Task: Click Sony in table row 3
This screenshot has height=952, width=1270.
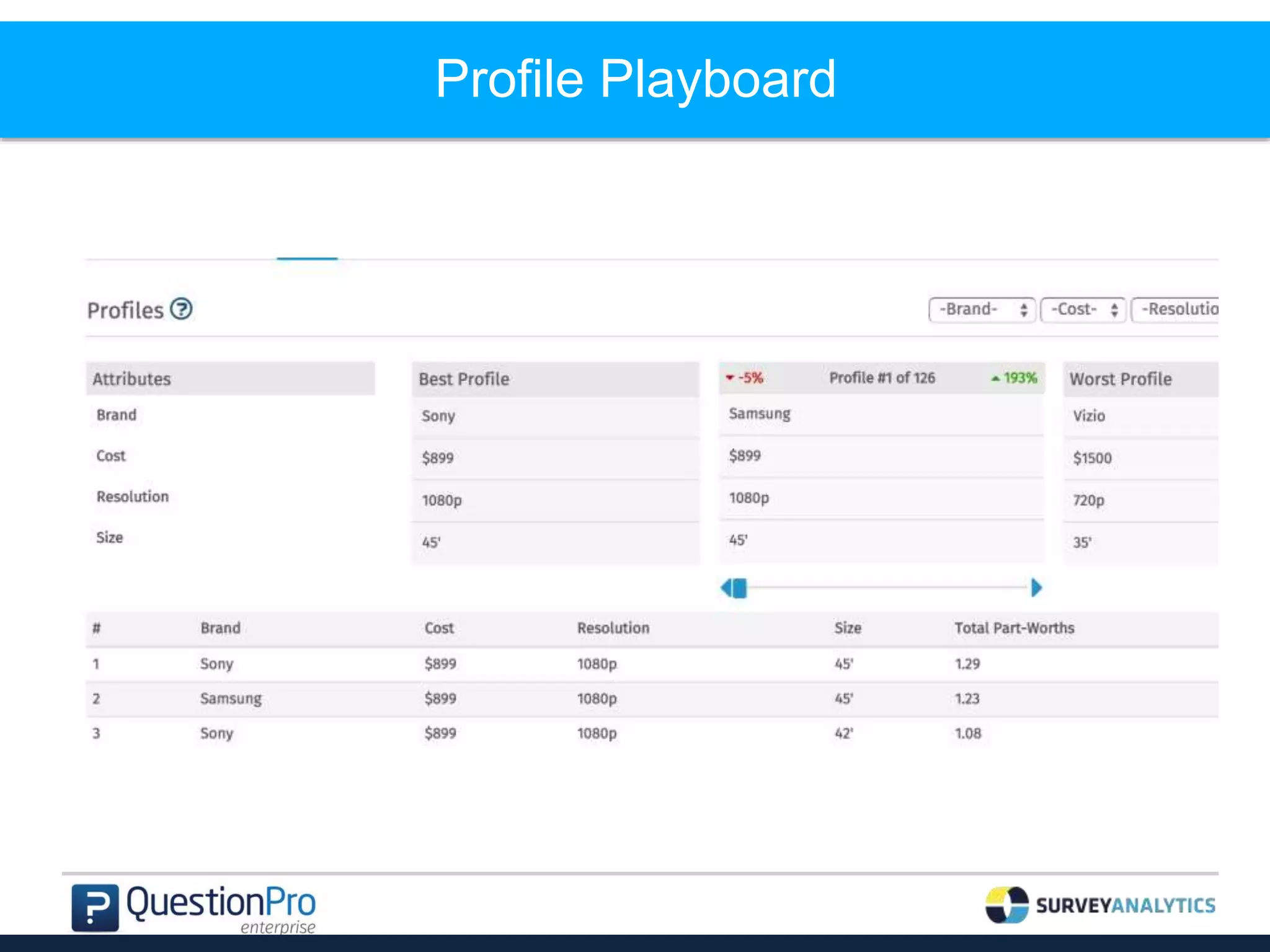Action: coord(216,733)
